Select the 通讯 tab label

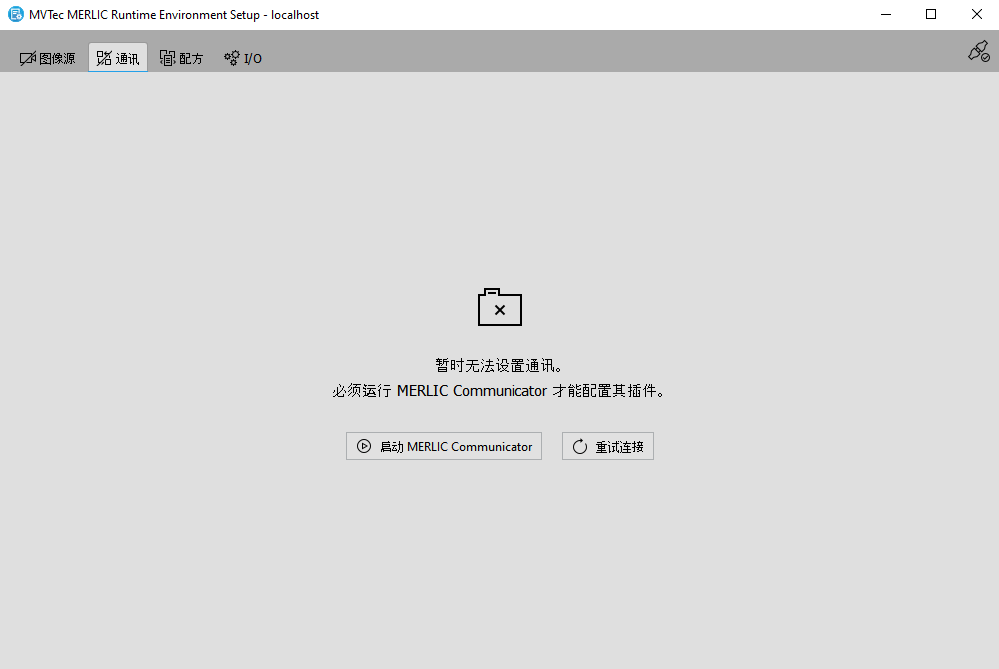click(x=128, y=58)
